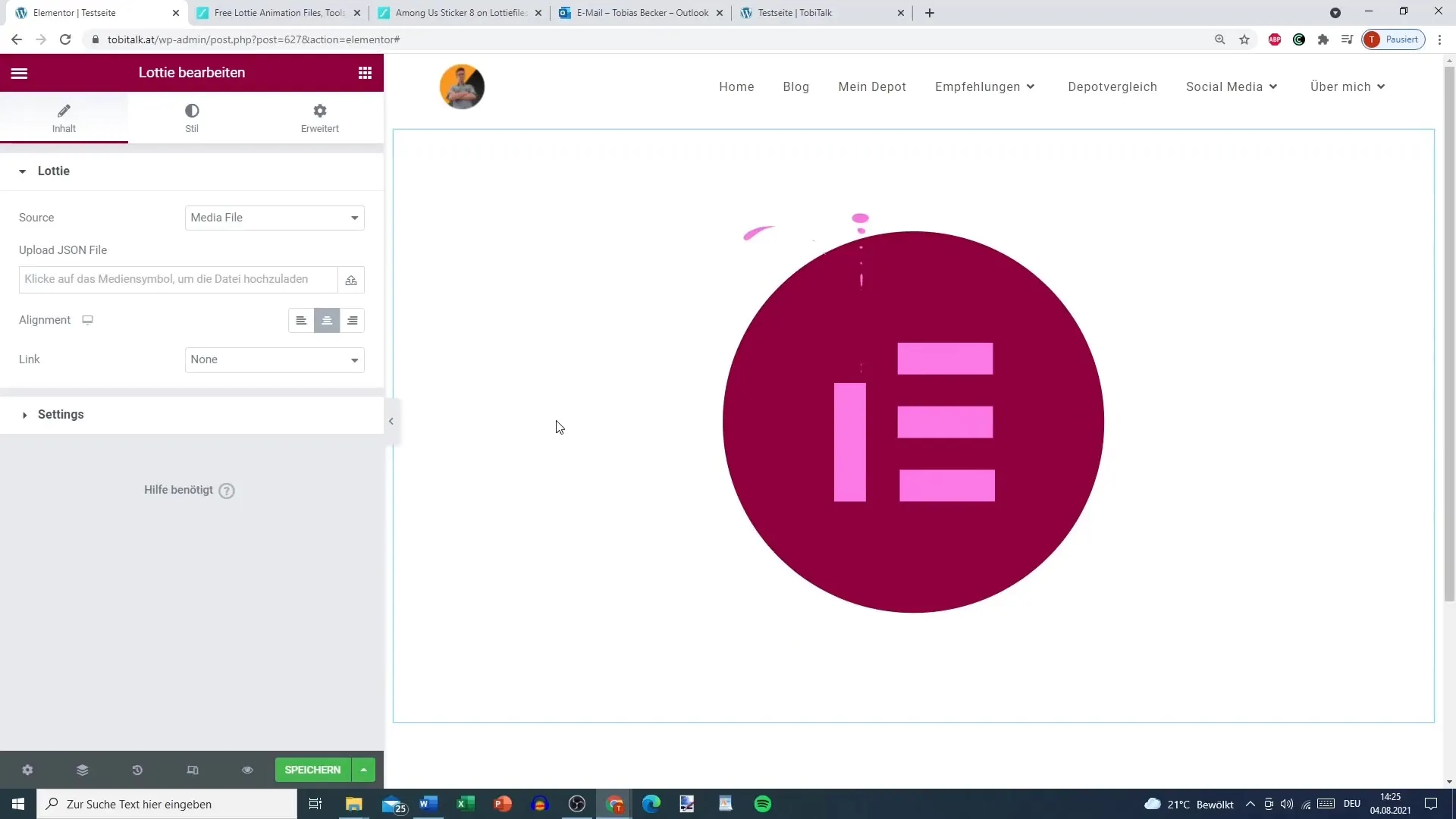Switch to the Among Us Sticker 8 tab
Image resolution: width=1456 pixels, height=819 pixels.
[460, 13]
